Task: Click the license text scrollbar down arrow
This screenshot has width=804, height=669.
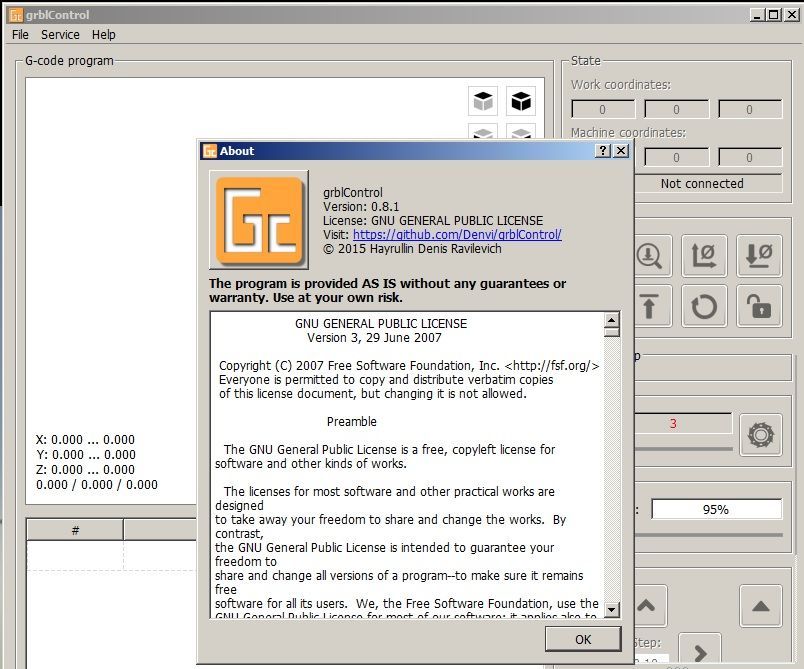Action: (x=611, y=611)
